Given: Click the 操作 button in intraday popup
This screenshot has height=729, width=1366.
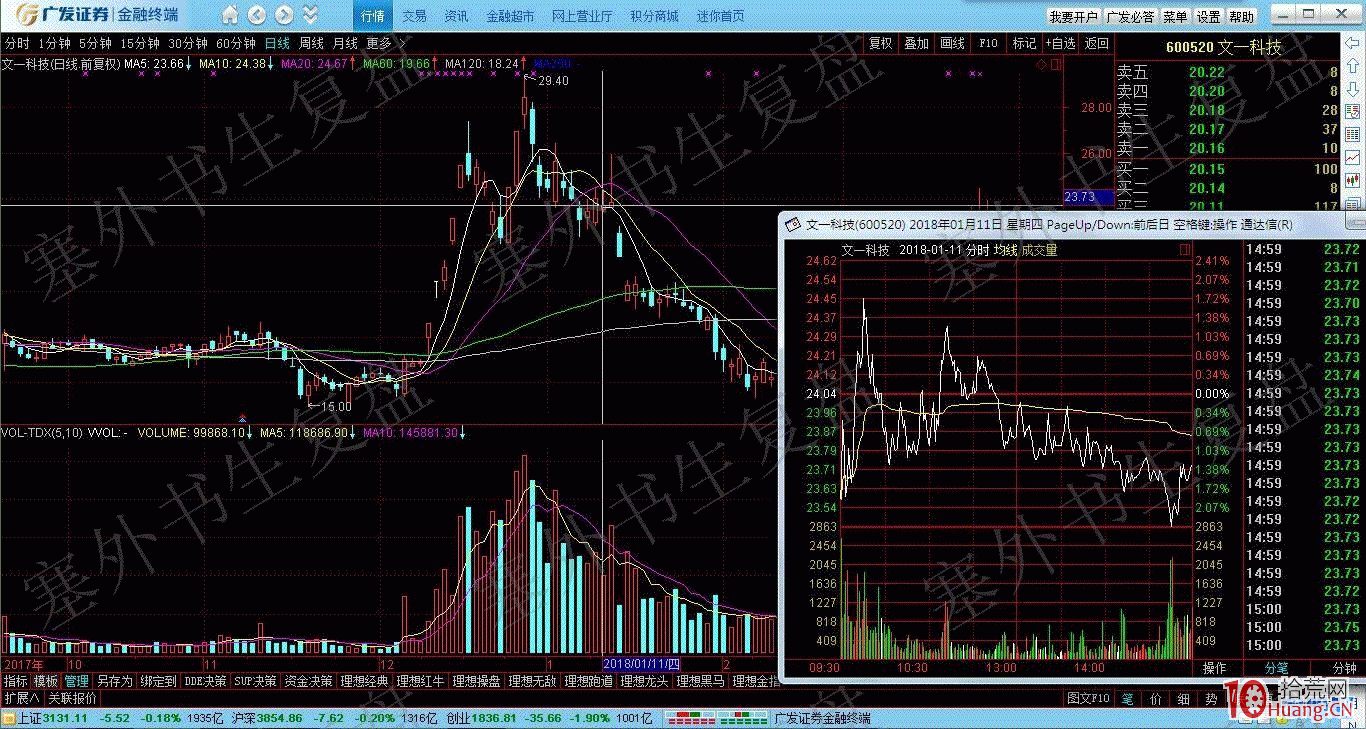Looking at the screenshot, I should 1214,668.
